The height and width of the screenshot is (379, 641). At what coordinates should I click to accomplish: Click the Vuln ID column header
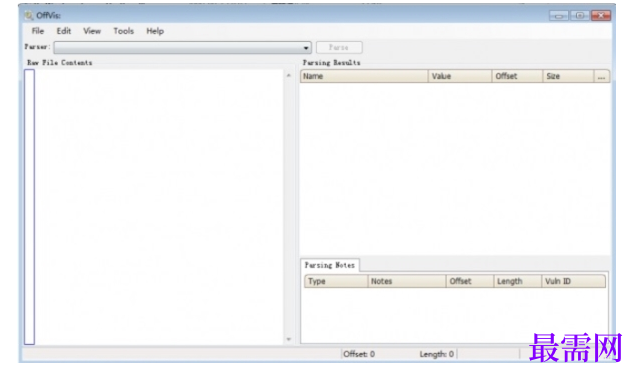click(x=574, y=281)
